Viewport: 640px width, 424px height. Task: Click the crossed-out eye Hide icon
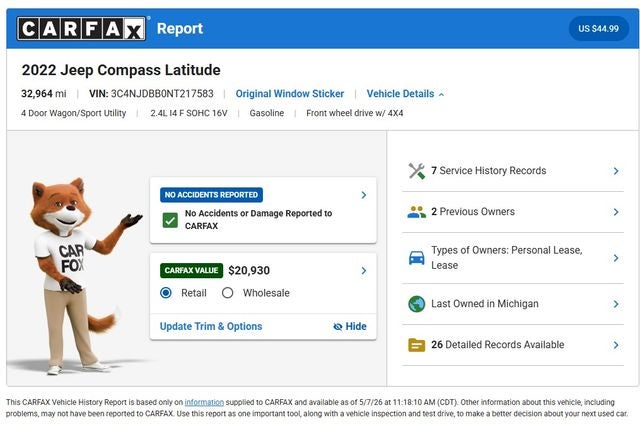(338, 326)
